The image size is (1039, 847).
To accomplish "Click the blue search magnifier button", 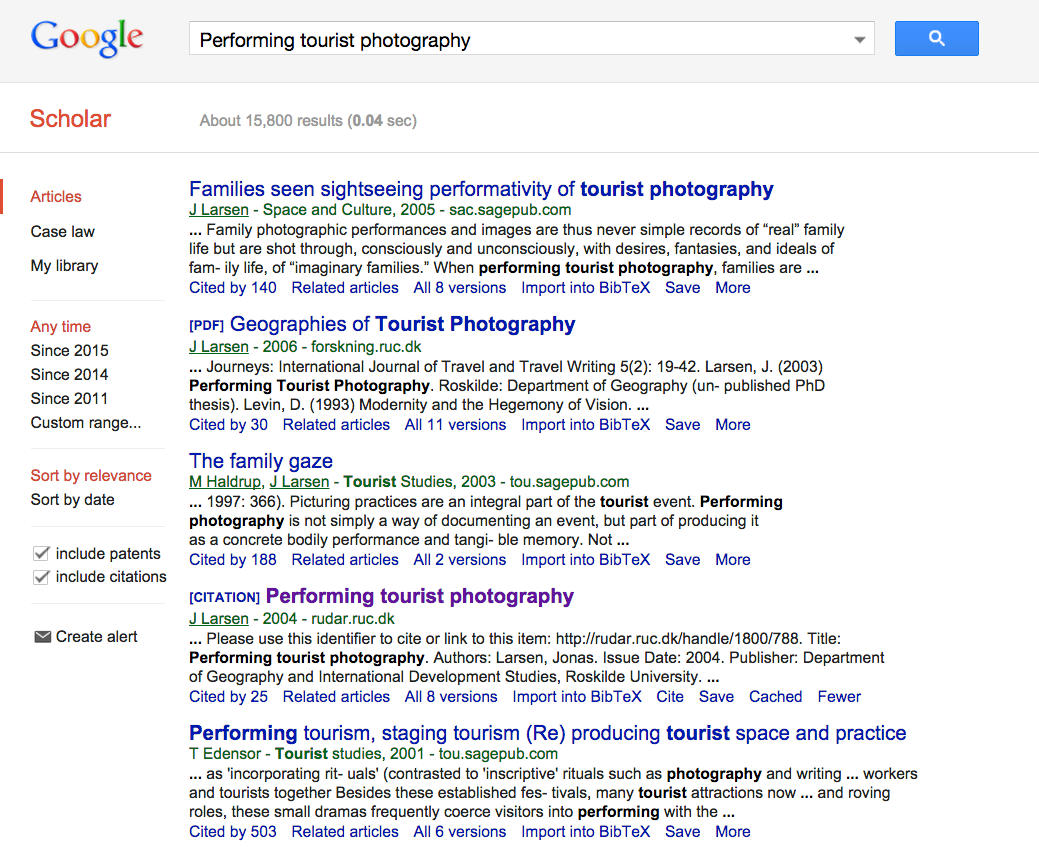I will (935, 38).
